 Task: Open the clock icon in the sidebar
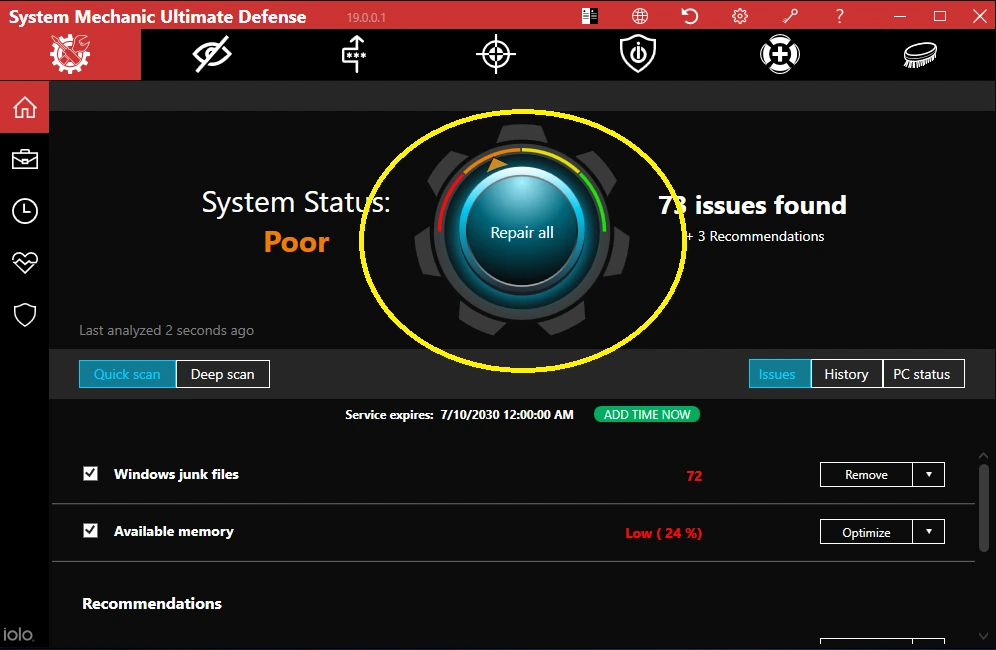point(25,211)
